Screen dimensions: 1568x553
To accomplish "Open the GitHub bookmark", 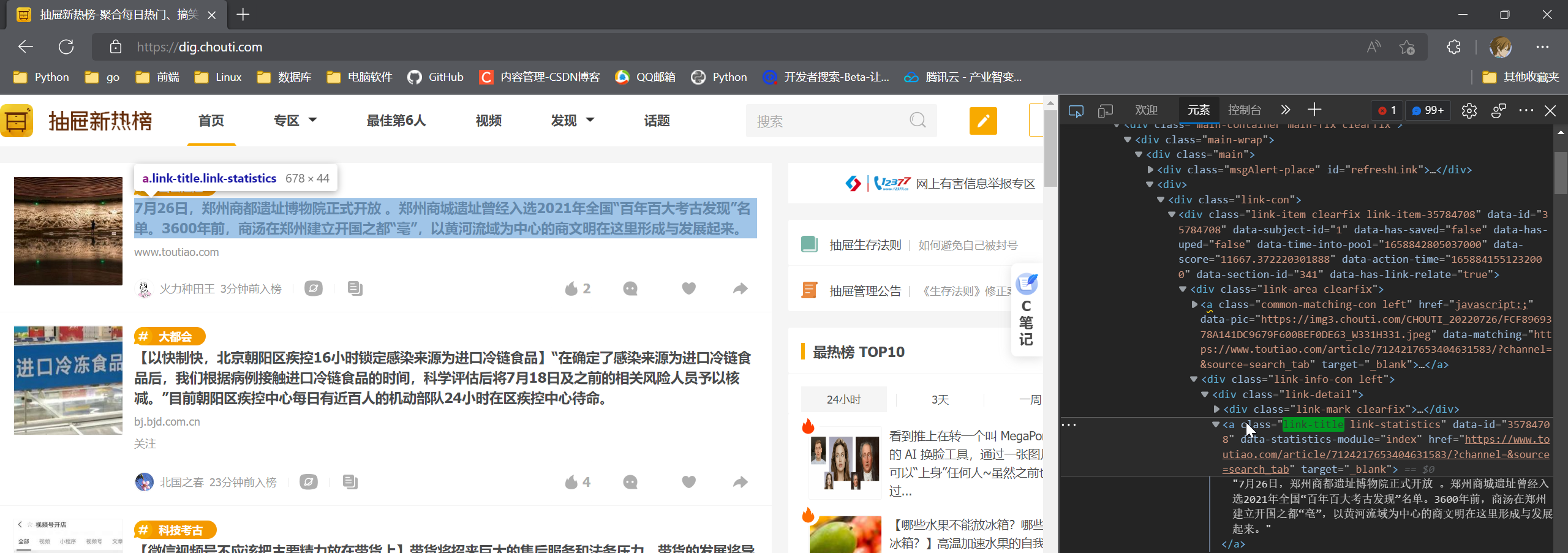I will pos(435,77).
